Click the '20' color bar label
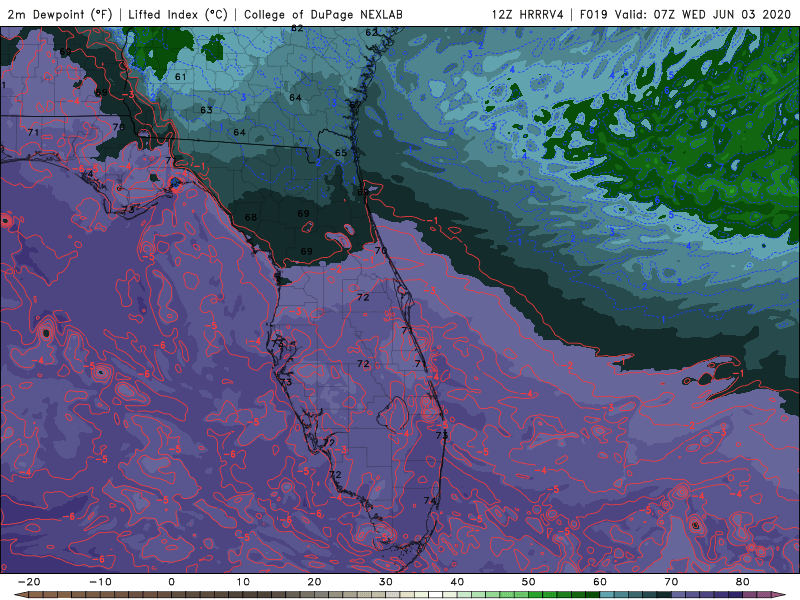The width and height of the screenshot is (800, 600). pyautogui.click(x=314, y=582)
